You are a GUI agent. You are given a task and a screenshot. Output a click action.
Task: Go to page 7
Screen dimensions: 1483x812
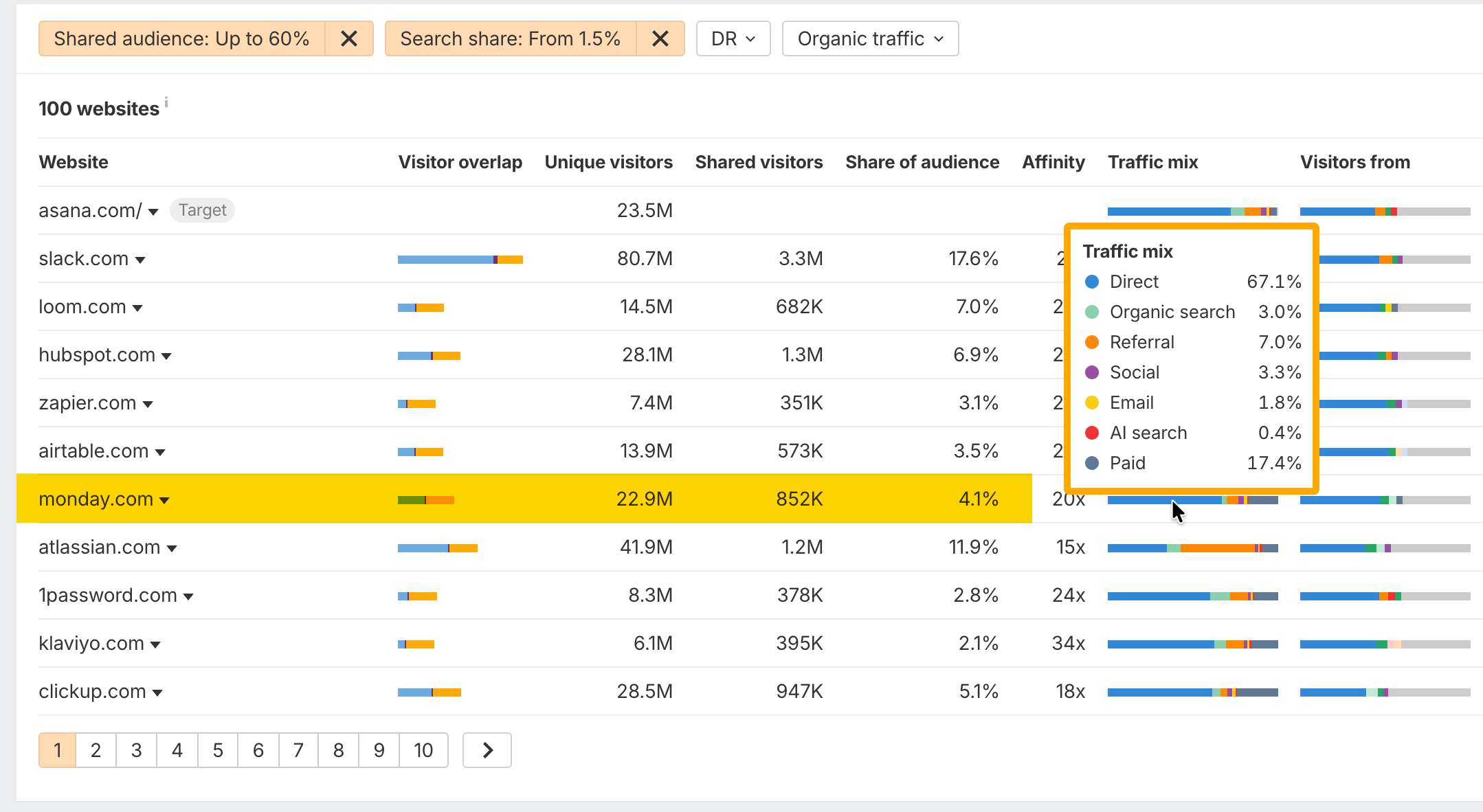[x=298, y=750]
